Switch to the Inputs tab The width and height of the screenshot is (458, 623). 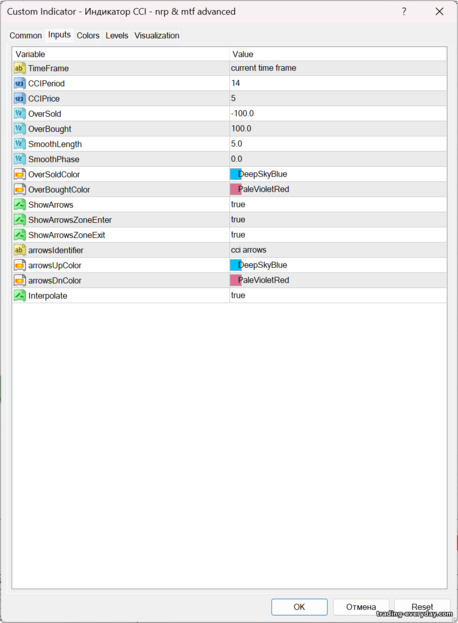pyautogui.click(x=59, y=35)
